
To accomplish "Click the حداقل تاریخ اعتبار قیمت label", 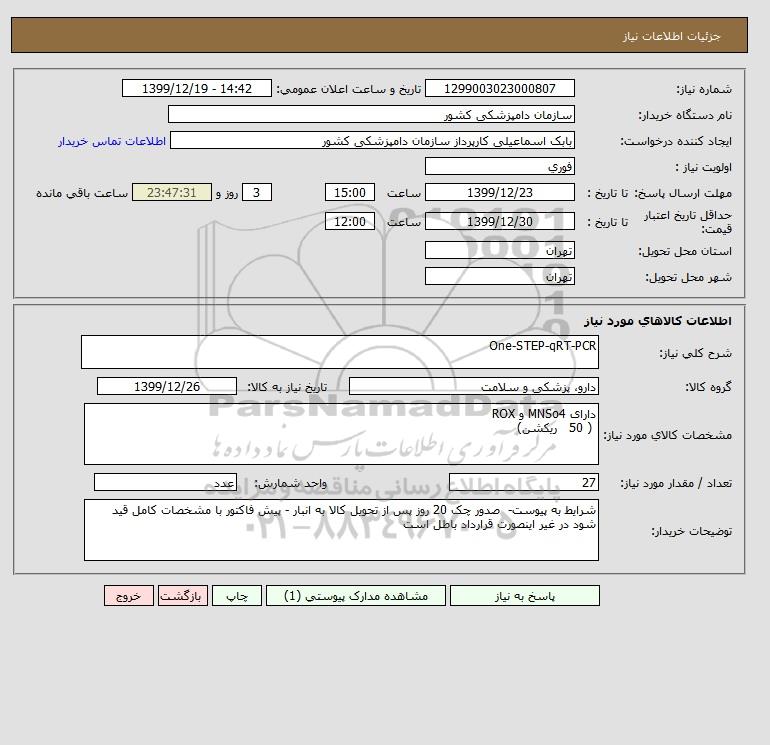I will pyautogui.click(x=688, y=222).
